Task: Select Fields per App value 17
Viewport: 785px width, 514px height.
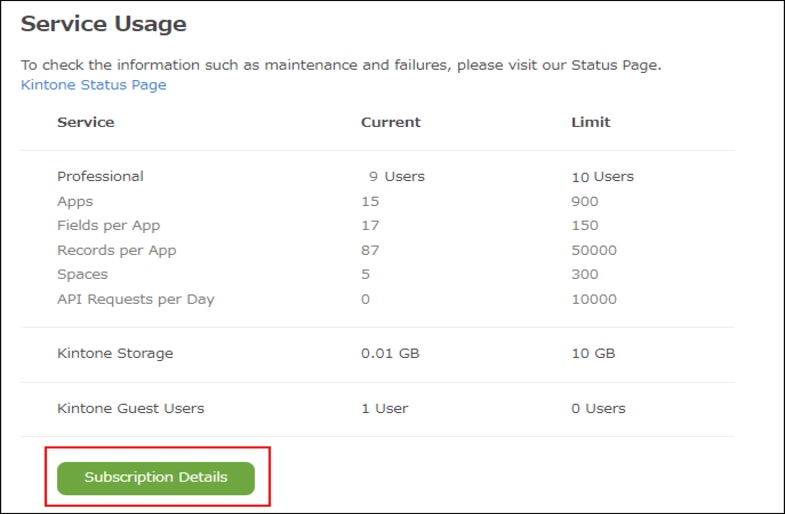Action: coord(370,225)
